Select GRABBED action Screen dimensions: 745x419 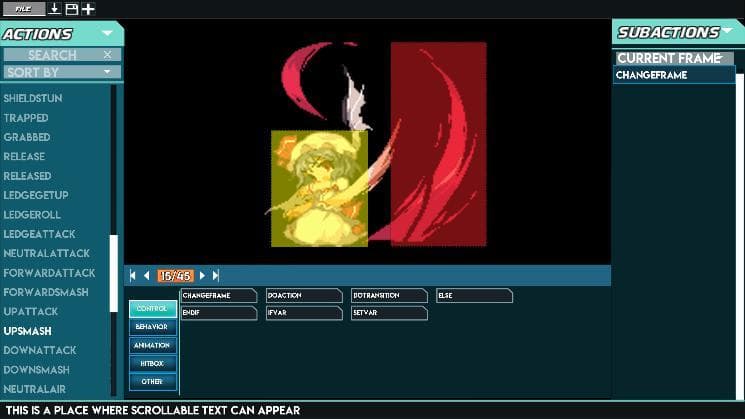(27, 137)
